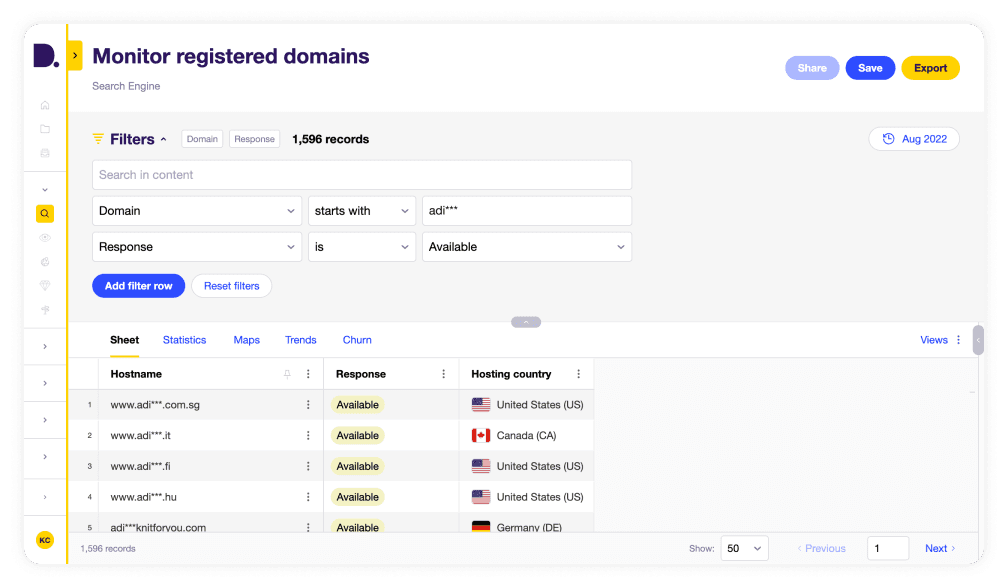Go to the Next page
1008x588 pixels.
[940, 548]
